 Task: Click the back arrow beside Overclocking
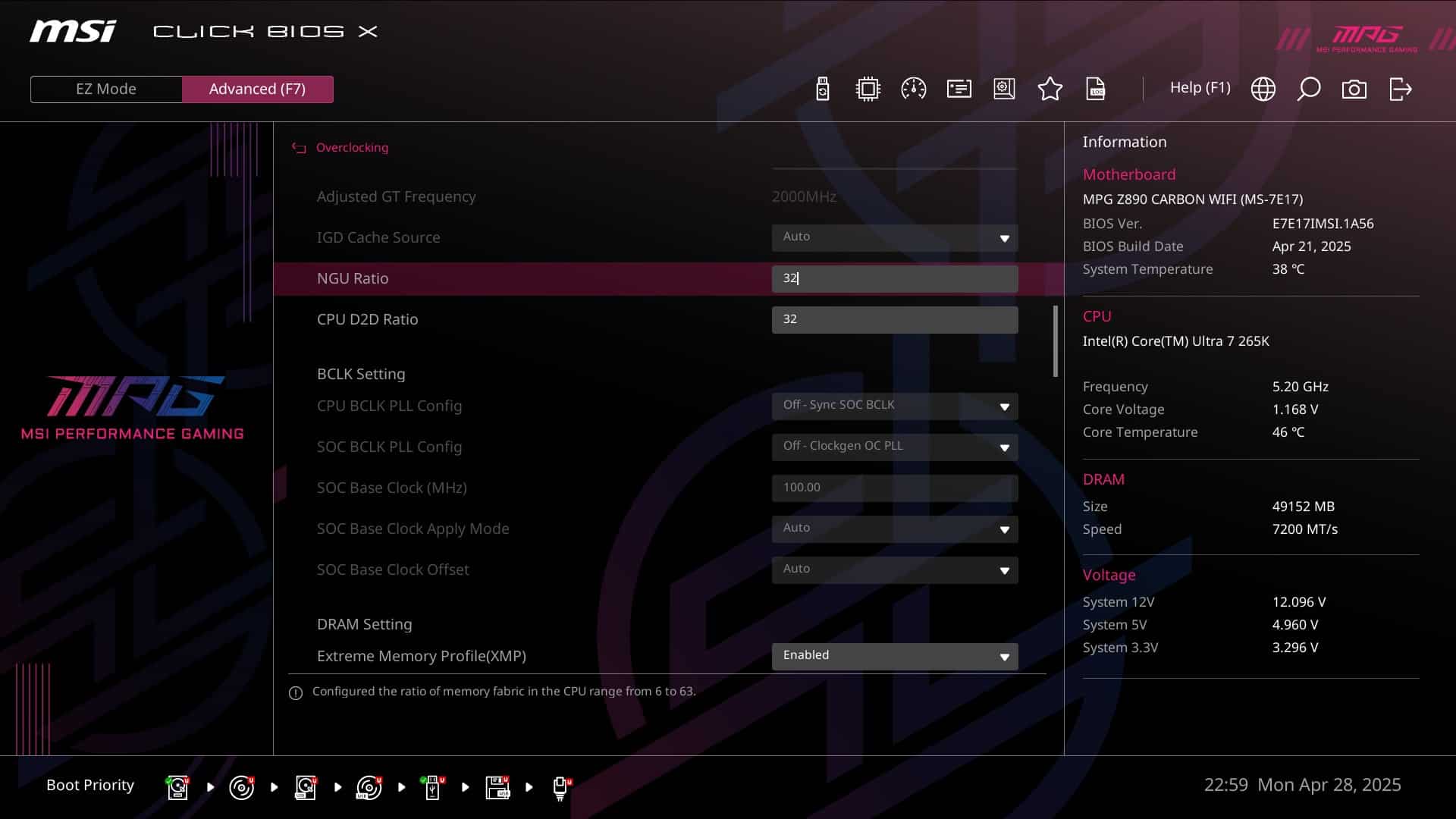299,148
